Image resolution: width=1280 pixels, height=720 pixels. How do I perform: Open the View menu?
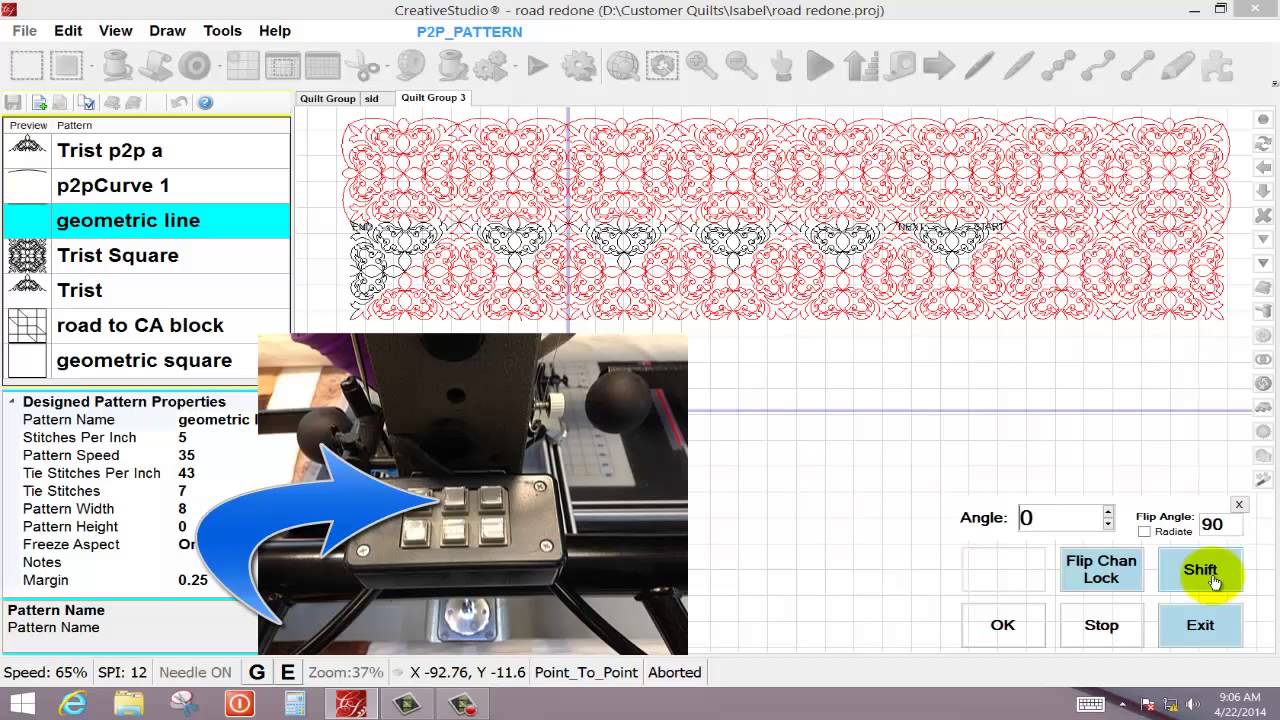pos(116,31)
